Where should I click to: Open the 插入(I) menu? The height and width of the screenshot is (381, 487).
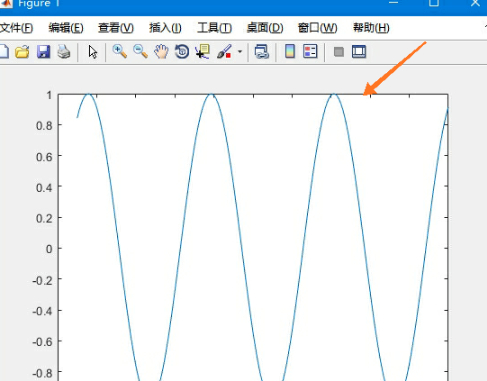click(165, 28)
